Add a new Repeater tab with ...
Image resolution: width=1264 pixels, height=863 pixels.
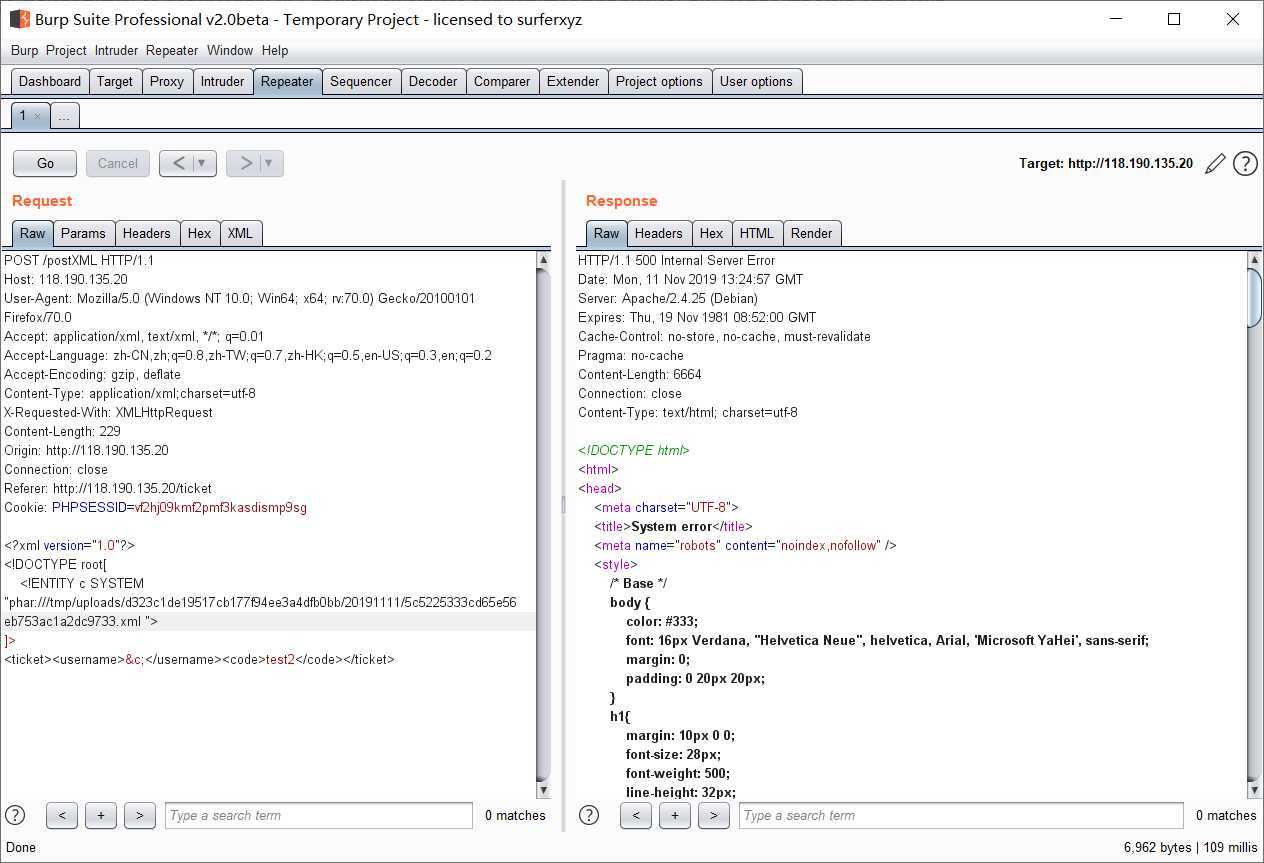point(64,117)
